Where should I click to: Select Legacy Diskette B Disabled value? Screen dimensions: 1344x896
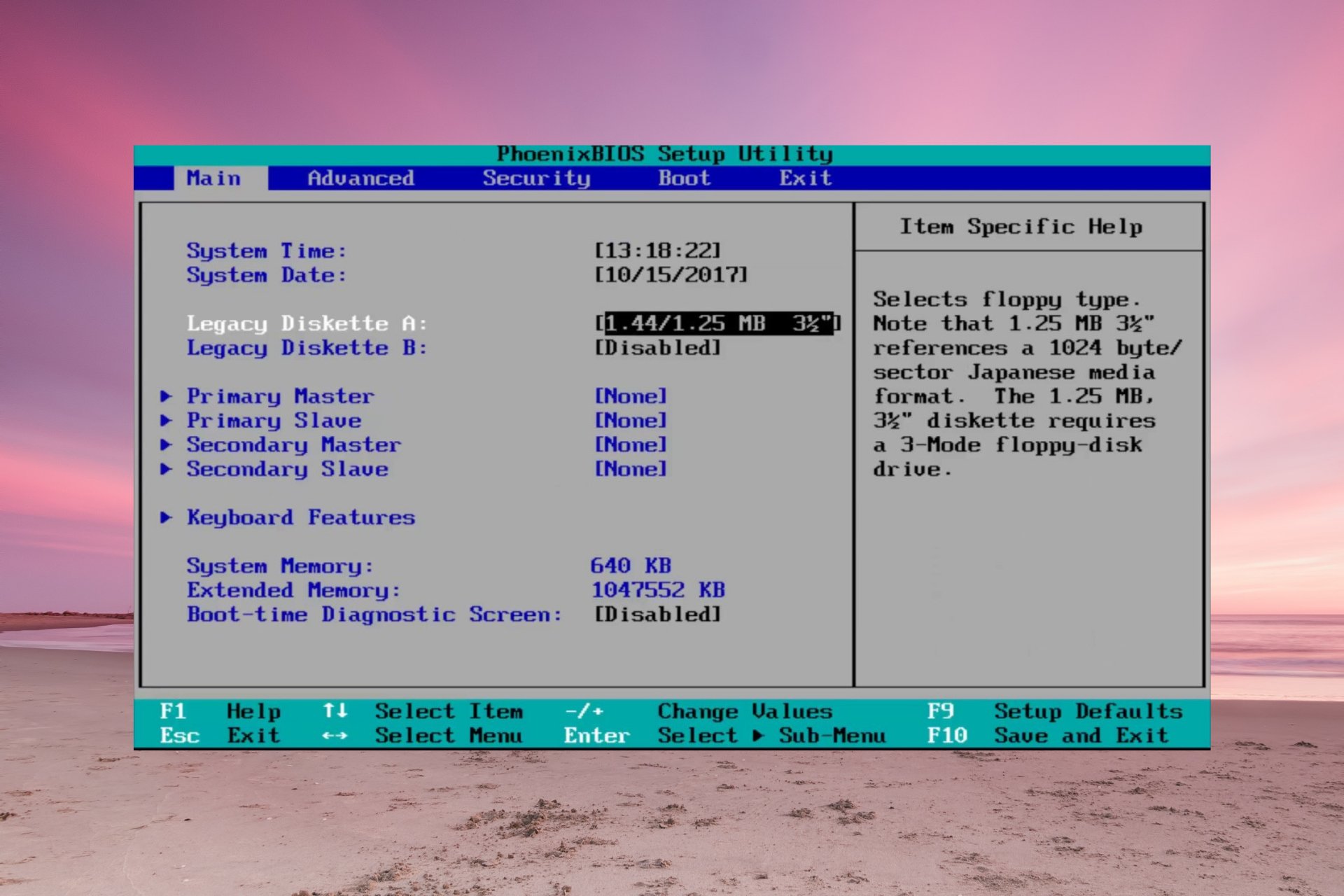tap(657, 348)
